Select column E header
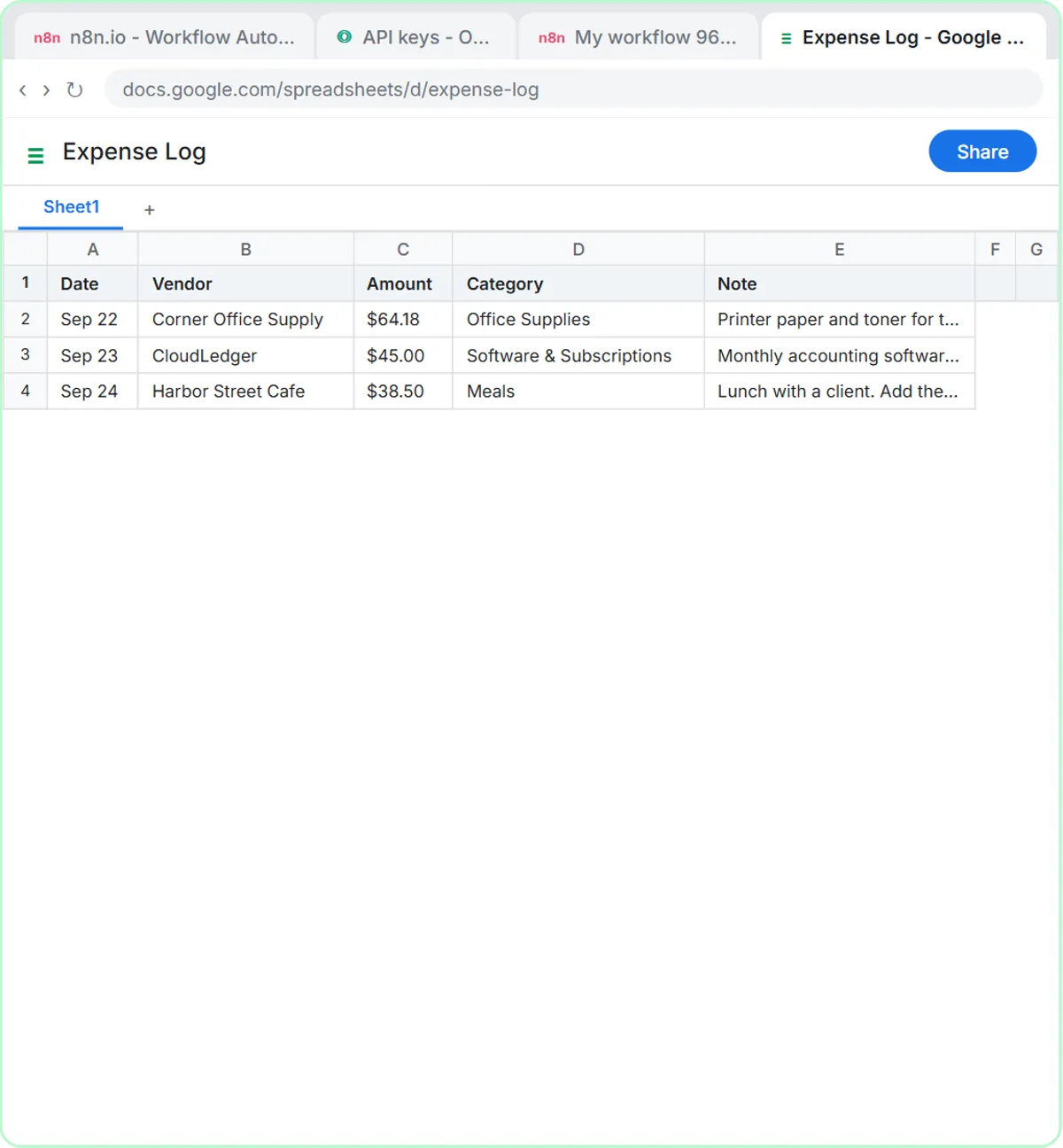This screenshot has height=1148, width=1063. (x=840, y=250)
